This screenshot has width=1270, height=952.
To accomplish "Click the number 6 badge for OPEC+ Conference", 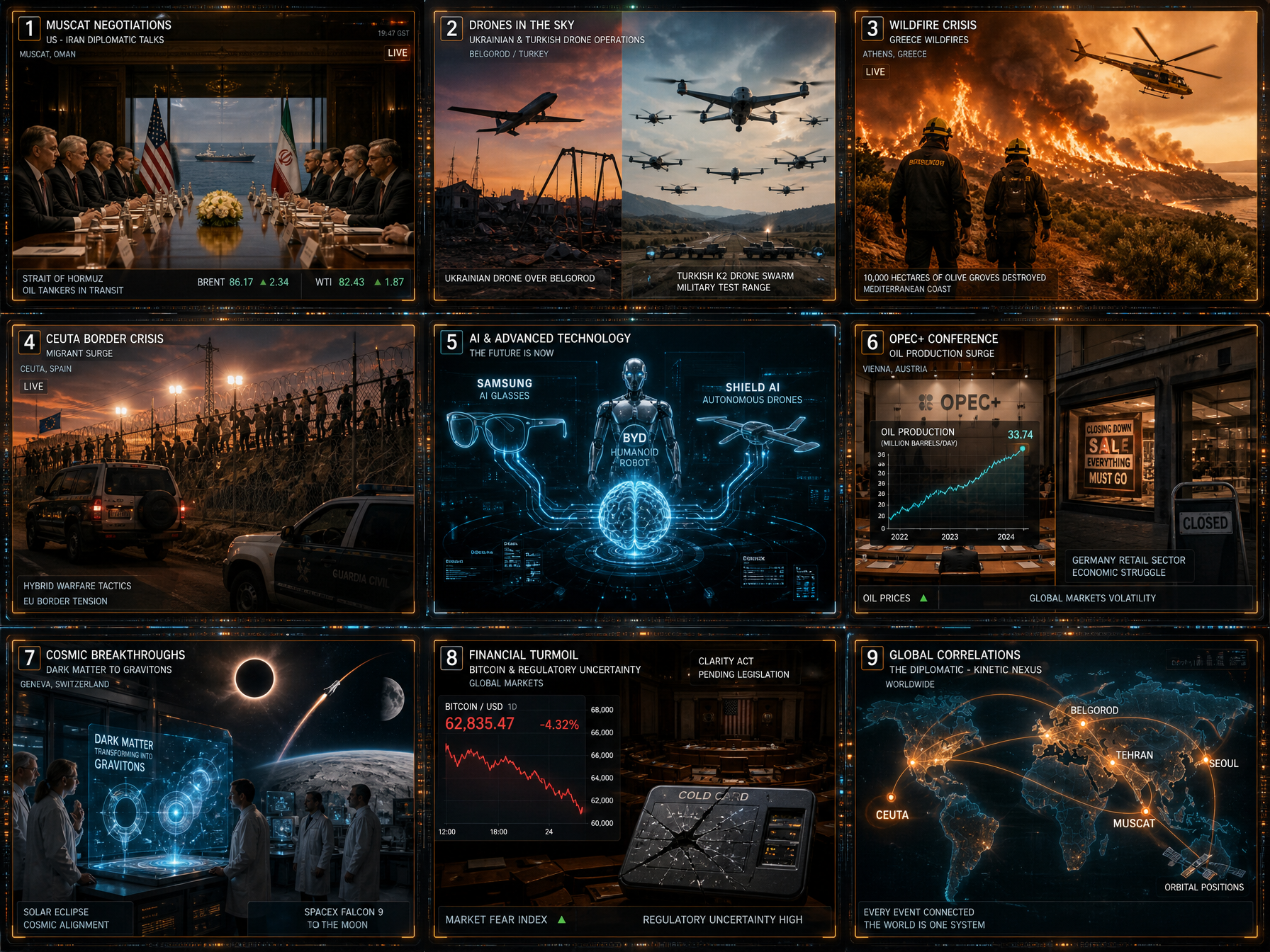I will 872,342.
